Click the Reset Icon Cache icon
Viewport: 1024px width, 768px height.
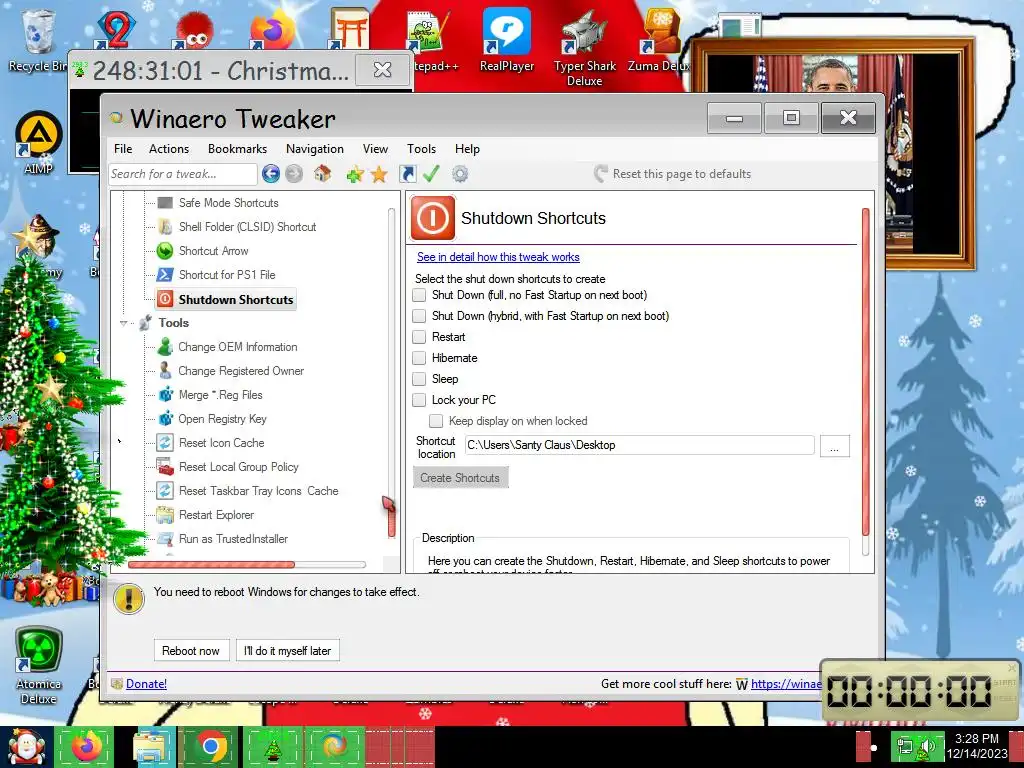click(165, 443)
